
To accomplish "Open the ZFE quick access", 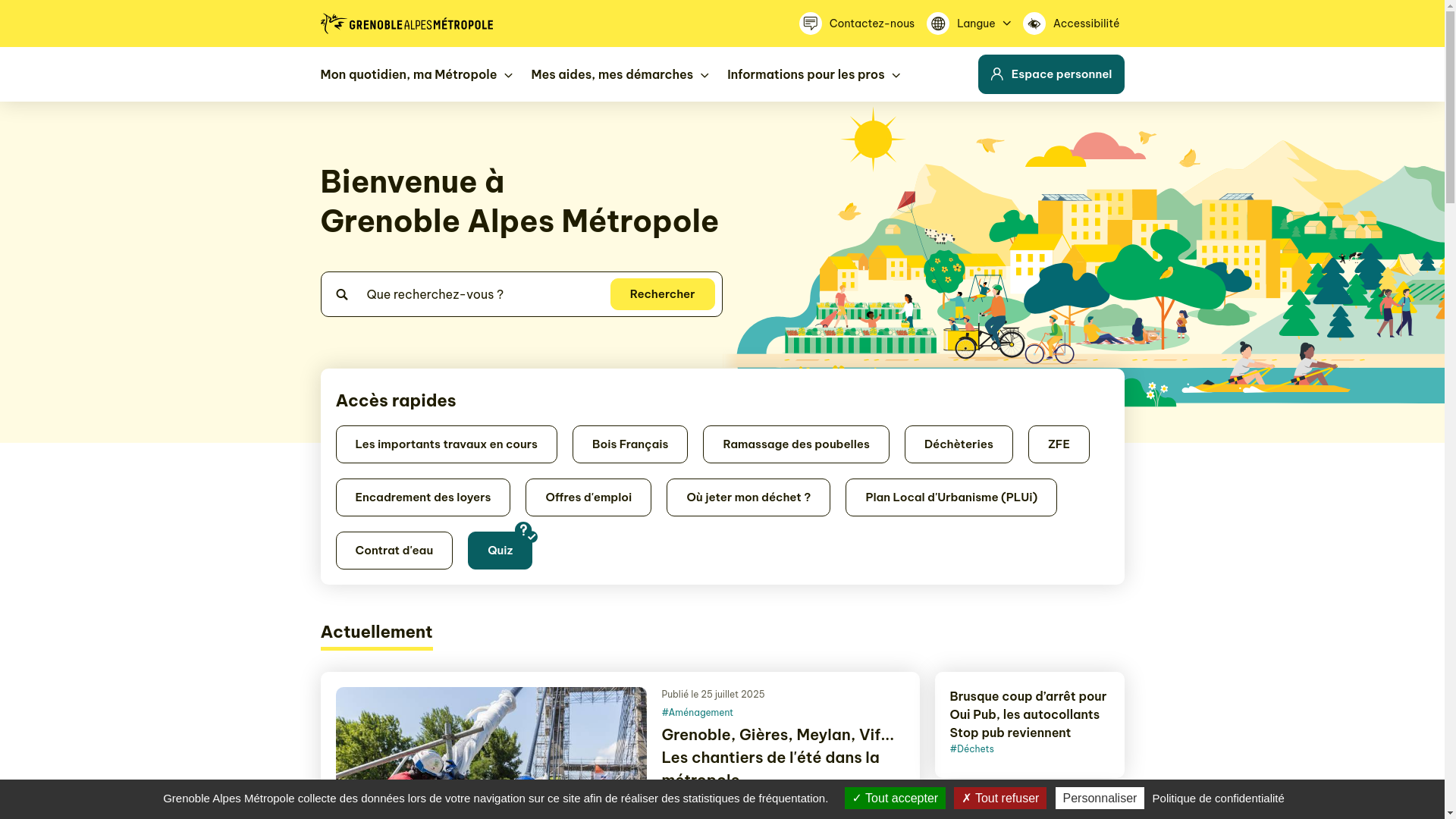I will click(1059, 444).
